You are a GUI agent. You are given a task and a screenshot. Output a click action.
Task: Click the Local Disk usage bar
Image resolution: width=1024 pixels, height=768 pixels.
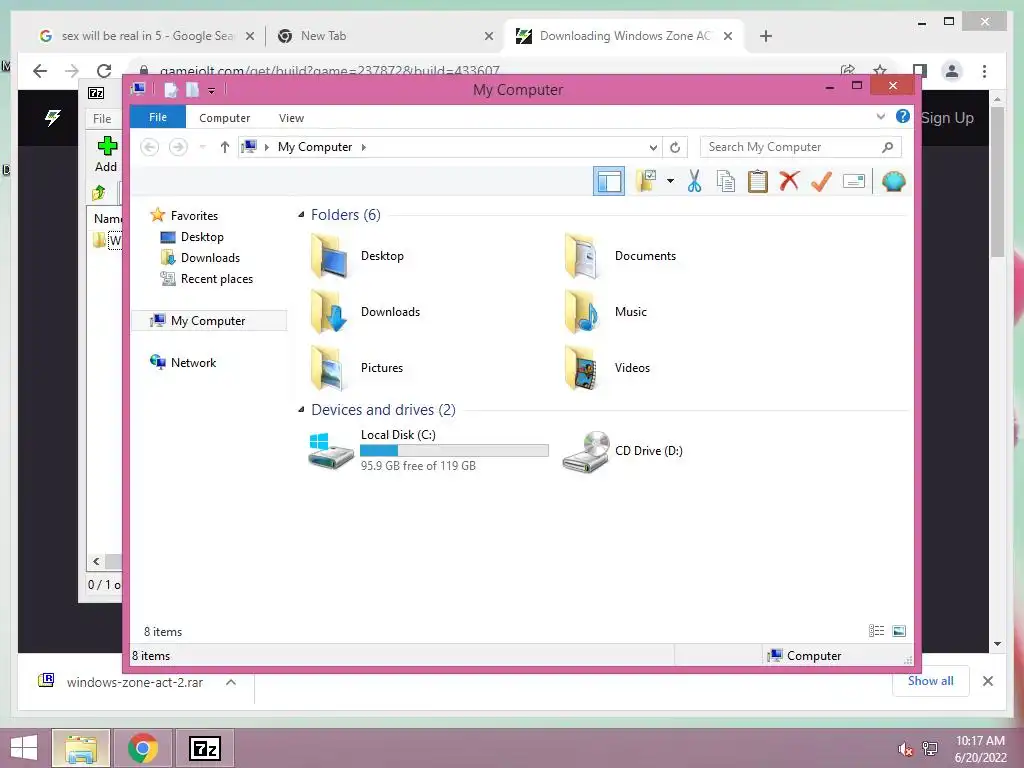454,450
